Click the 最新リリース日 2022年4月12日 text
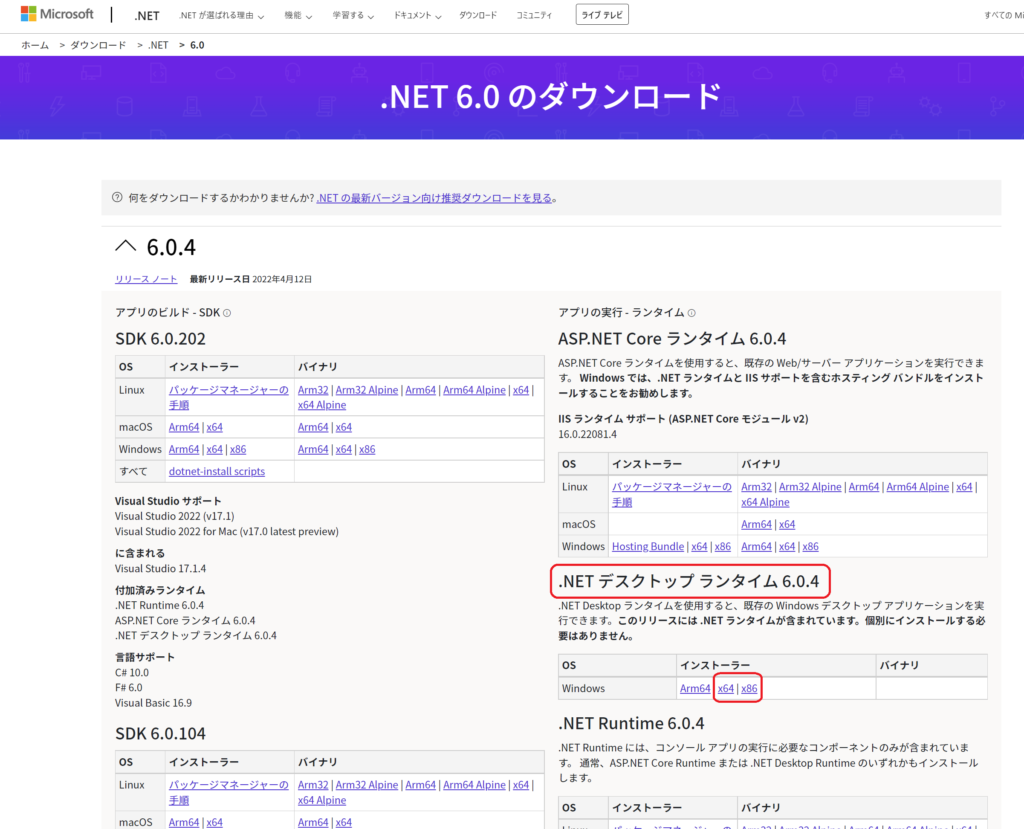 [x=251, y=279]
